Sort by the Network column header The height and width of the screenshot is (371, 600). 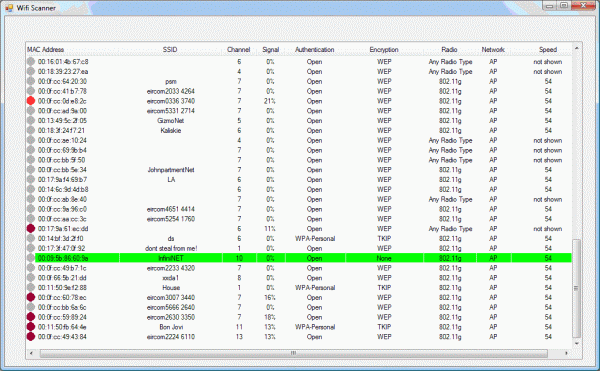point(493,50)
